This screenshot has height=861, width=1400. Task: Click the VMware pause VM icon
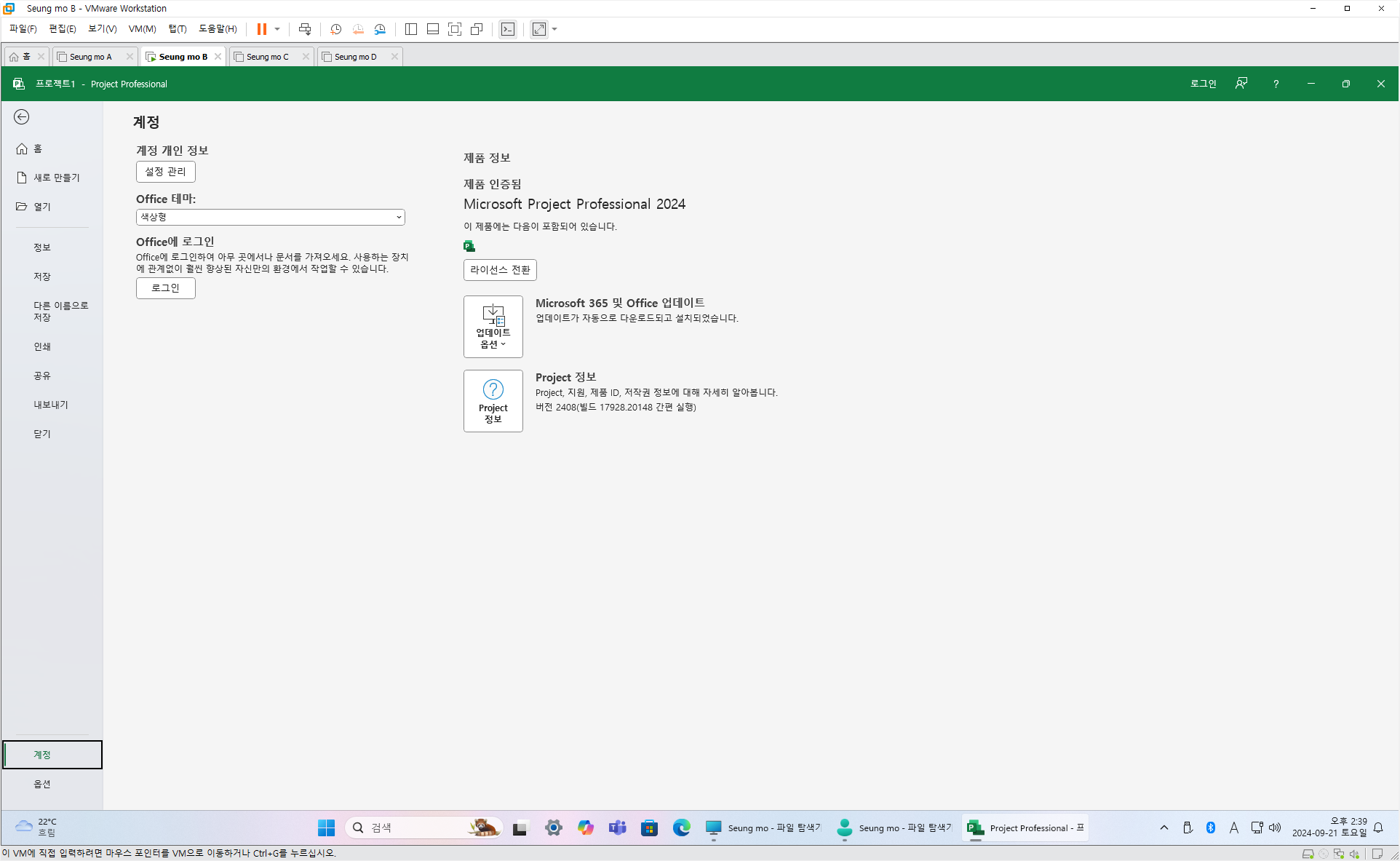pos(261,29)
